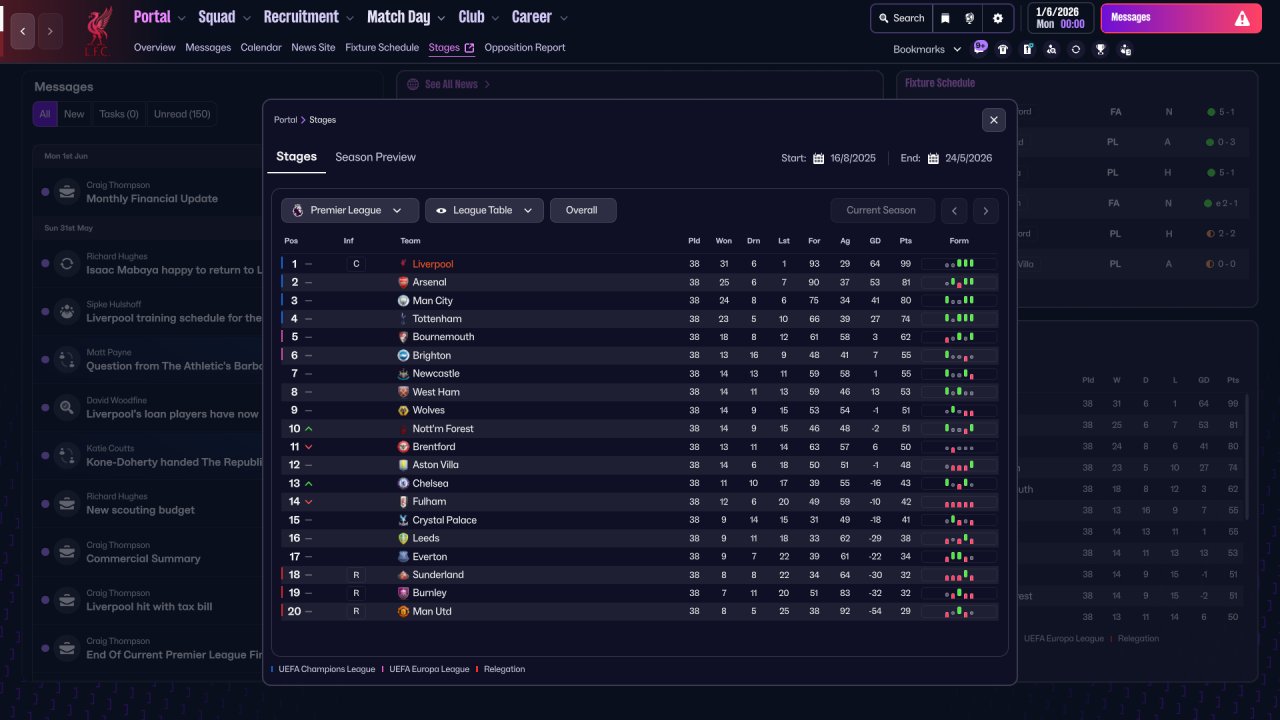Open settings with the gear icon
Viewport: 1280px width, 720px height.
(998, 18)
